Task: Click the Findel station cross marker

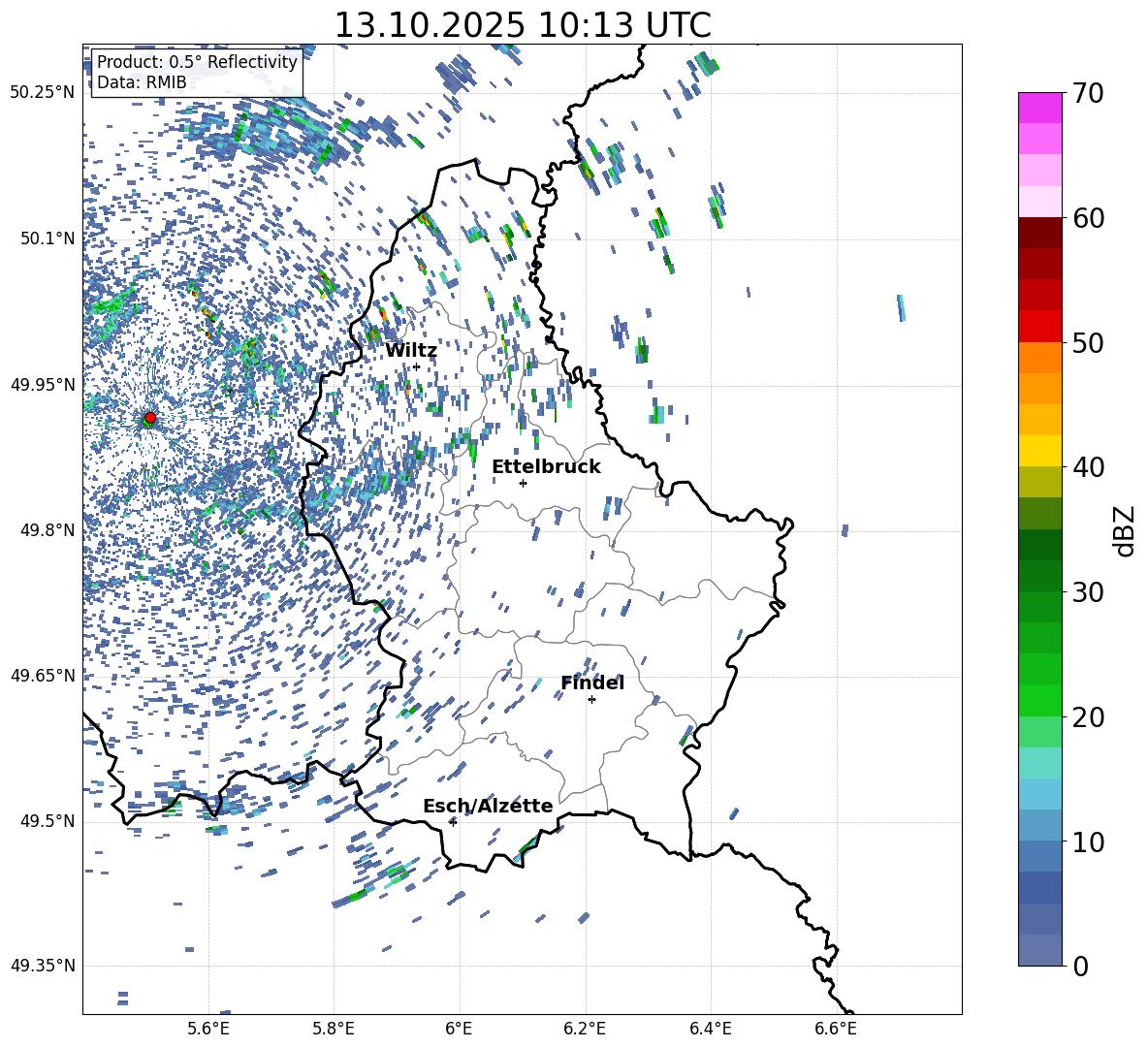Action: (x=591, y=699)
